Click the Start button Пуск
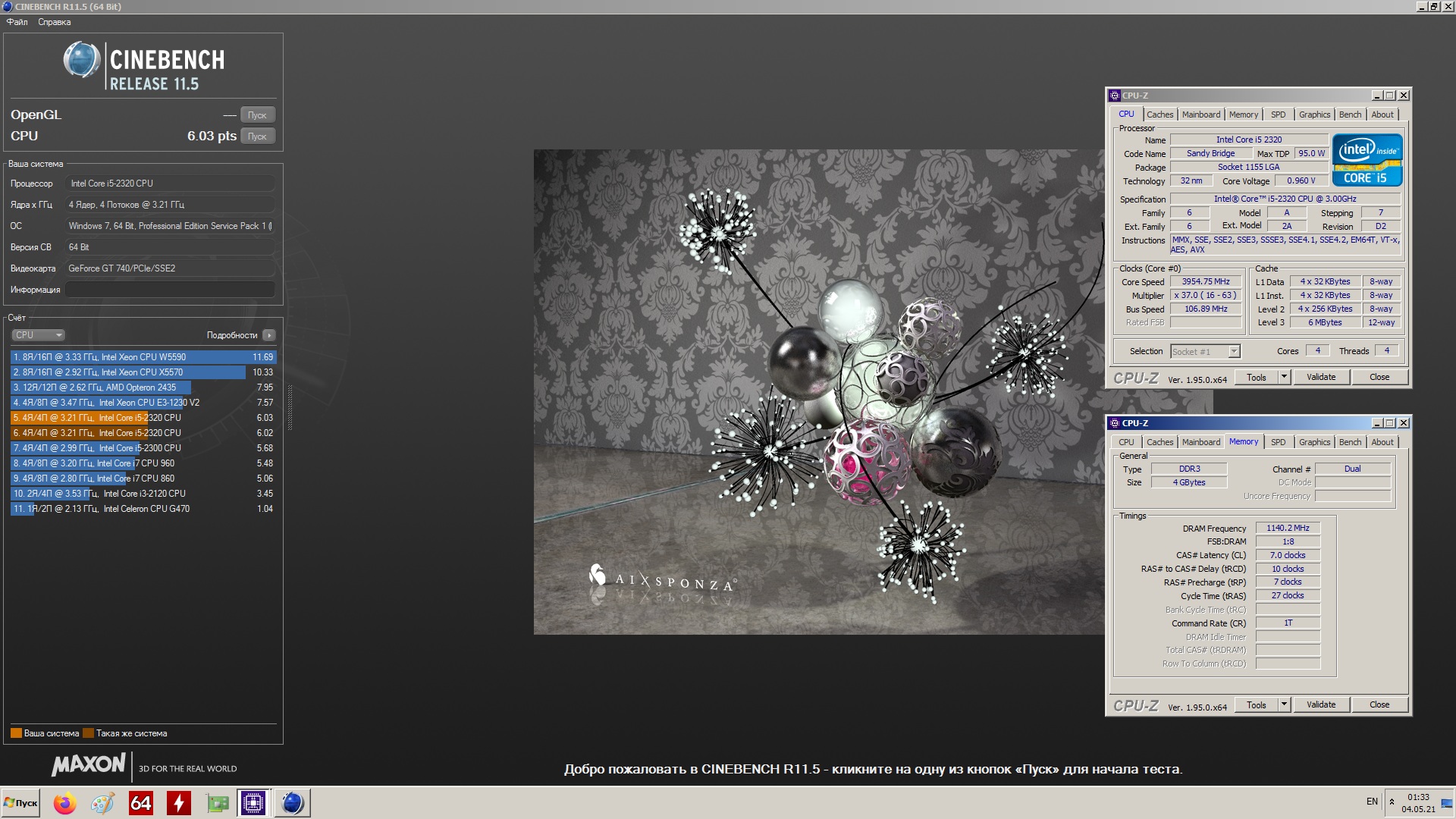Viewport: 1456px width, 819px height. [x=21, y=803]
